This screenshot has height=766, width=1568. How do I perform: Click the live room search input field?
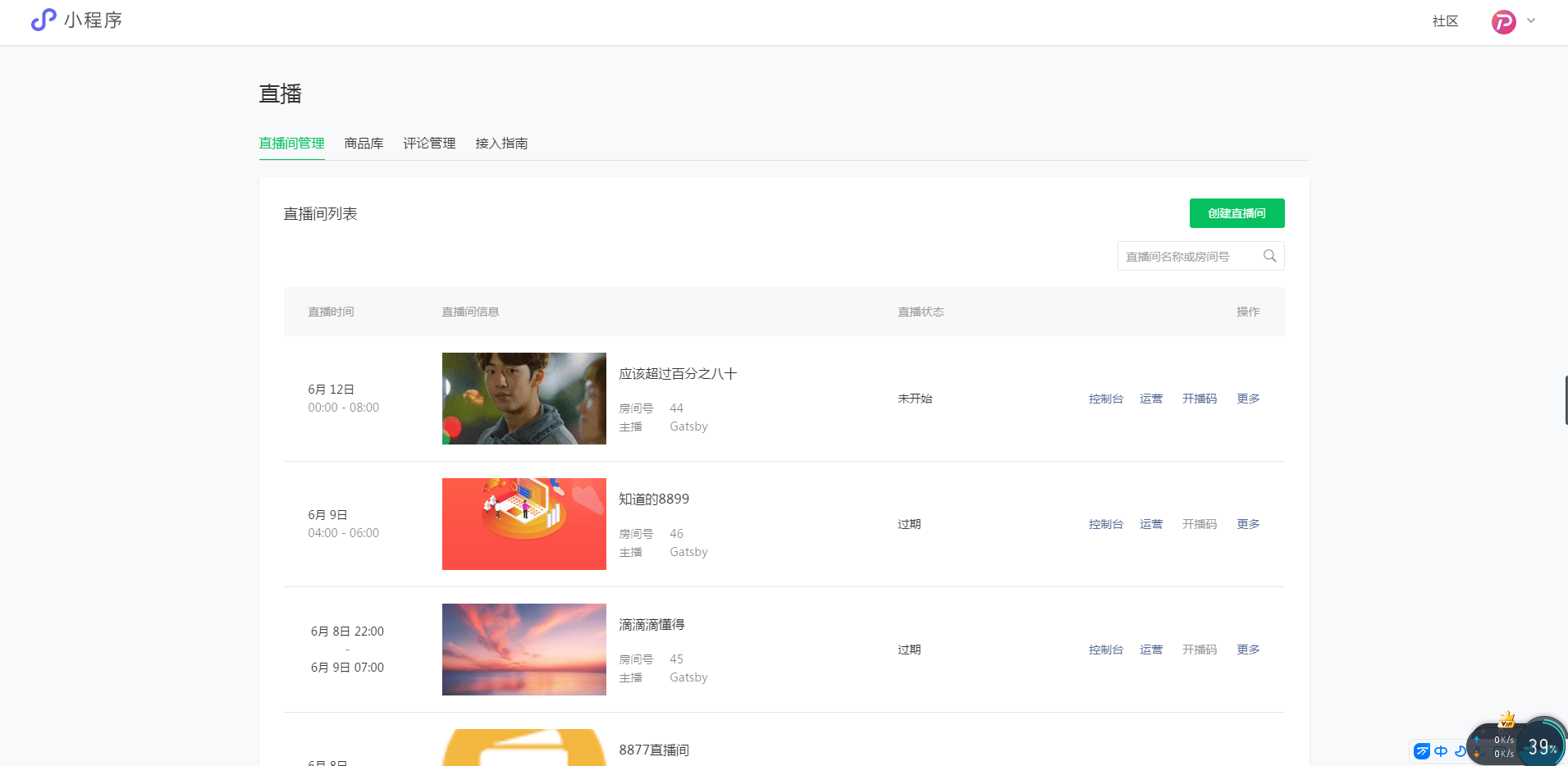tap(1188, 256)
